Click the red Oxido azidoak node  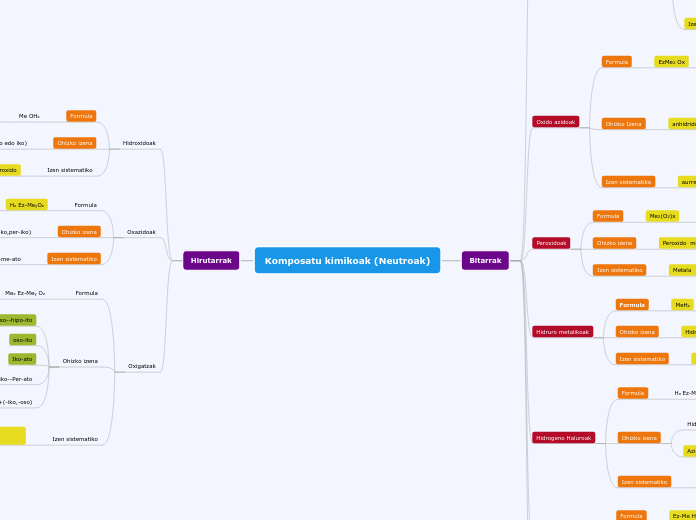click(x=555, y=122)
